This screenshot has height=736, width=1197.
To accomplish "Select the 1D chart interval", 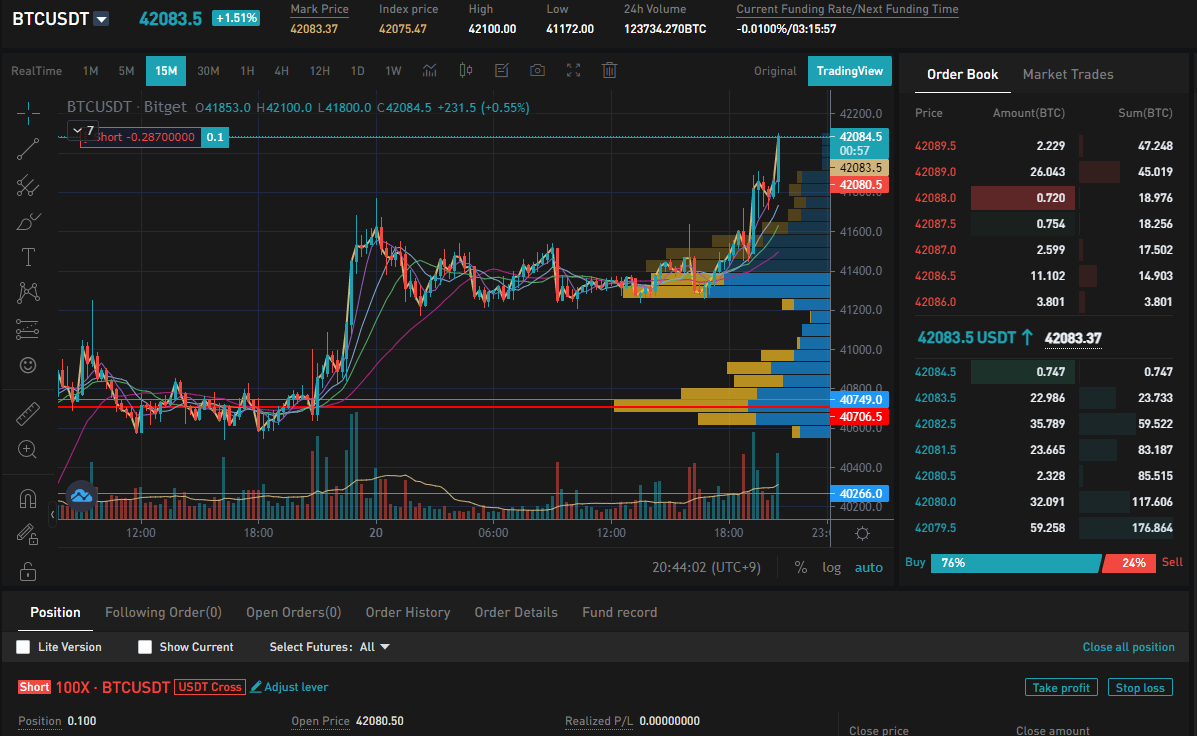I will pyautogui.click(x=357, y=71).
